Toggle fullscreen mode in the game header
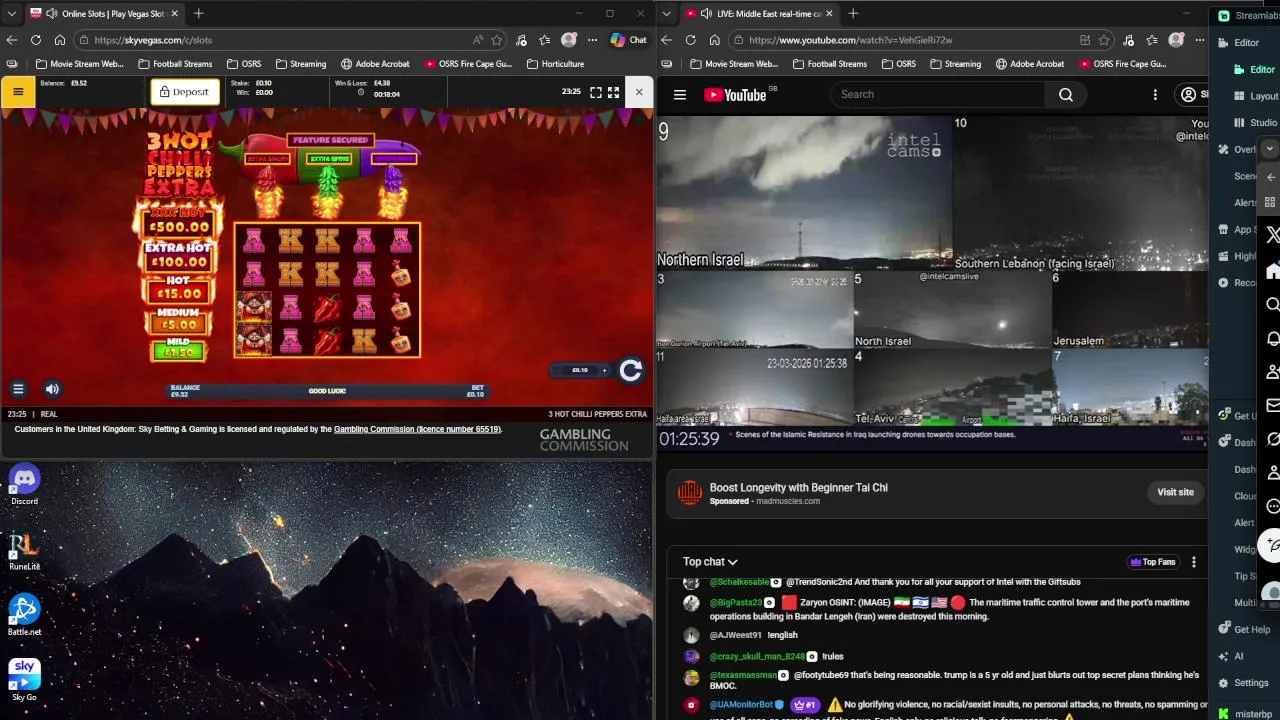Image resolution: width=1280 pixels, height=720 pixels. (x=596, y=92)
